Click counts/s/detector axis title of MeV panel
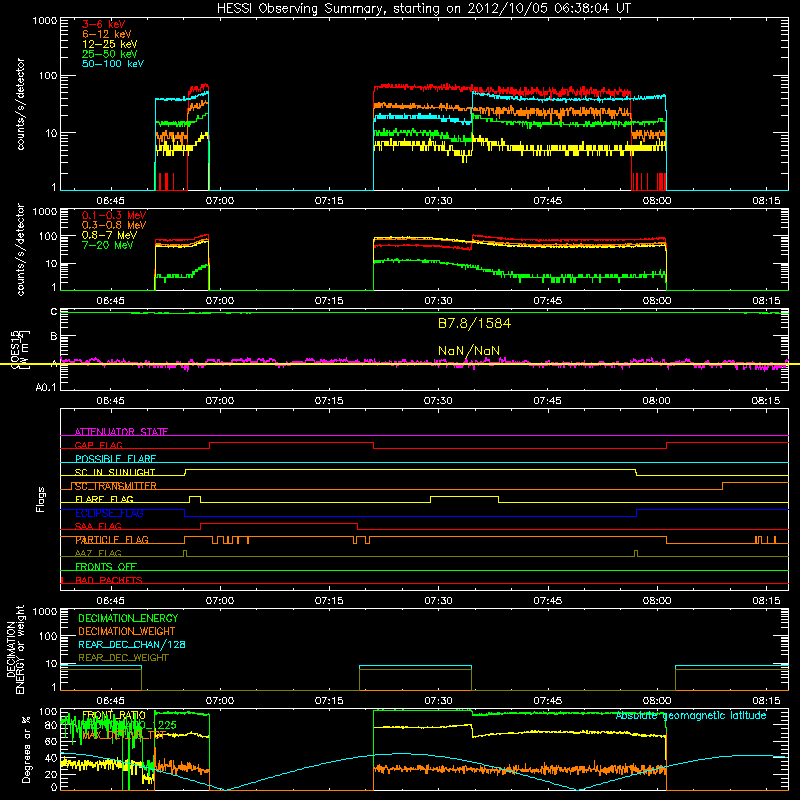800x800 pixels. tap(21, 249)
